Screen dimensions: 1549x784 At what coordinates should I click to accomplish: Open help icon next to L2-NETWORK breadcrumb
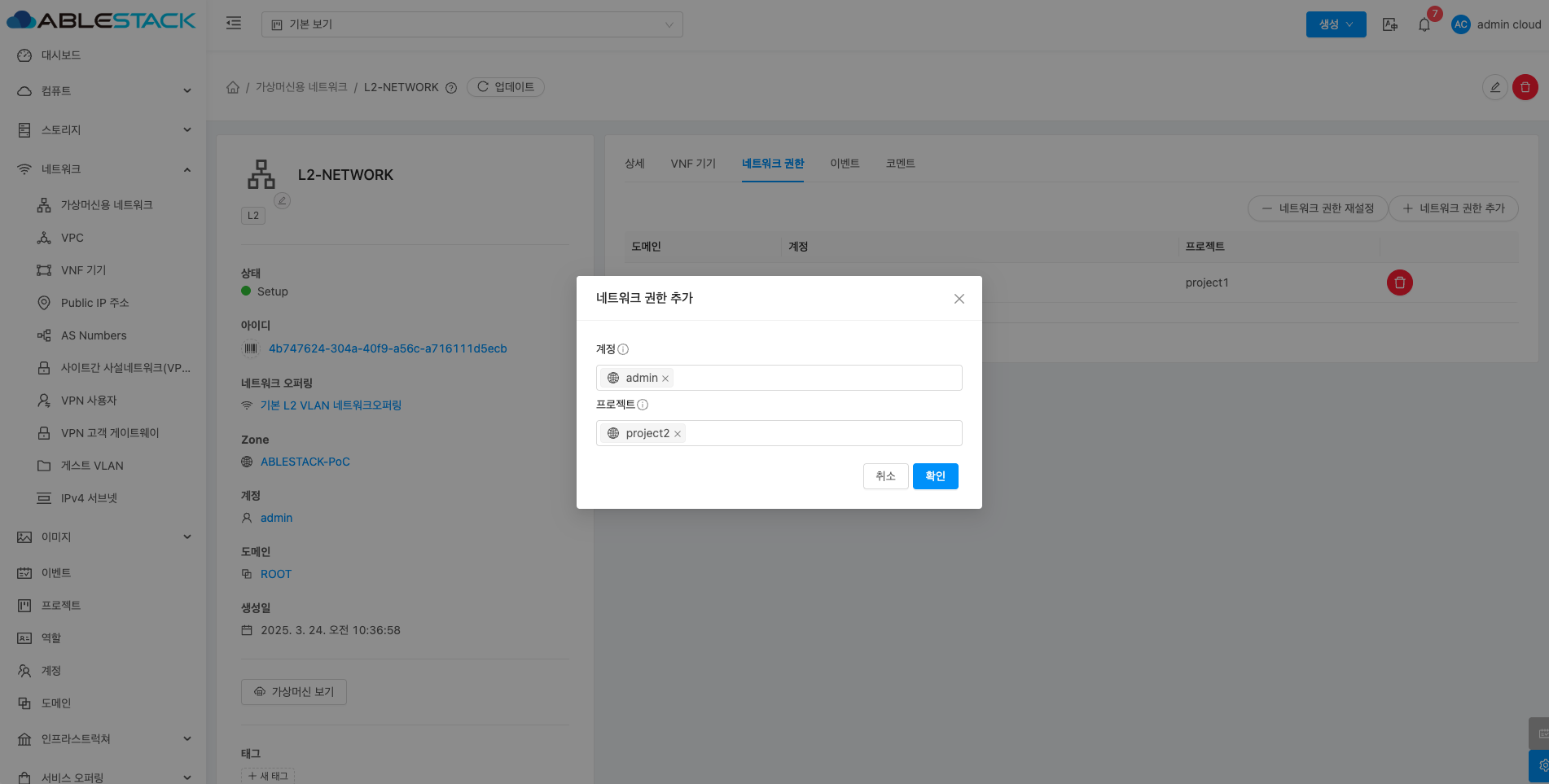[x=451, y=88]
